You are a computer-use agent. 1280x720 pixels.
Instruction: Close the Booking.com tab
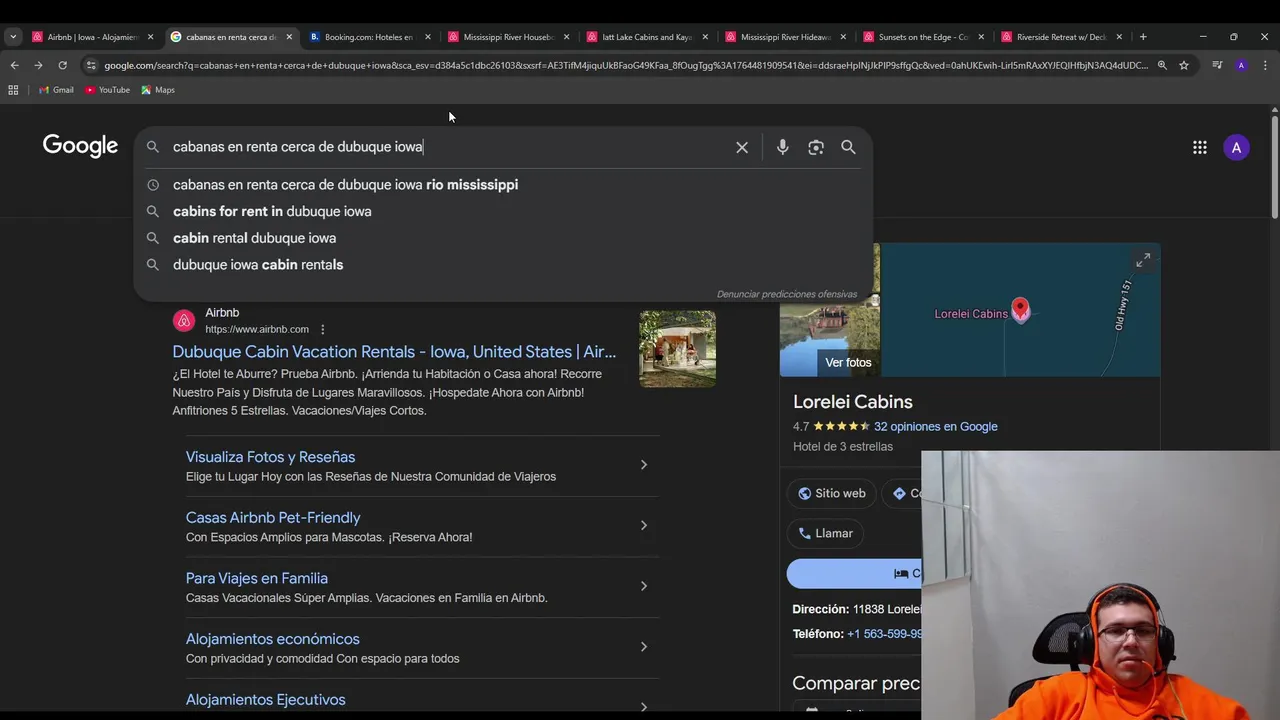pos(428,37)
